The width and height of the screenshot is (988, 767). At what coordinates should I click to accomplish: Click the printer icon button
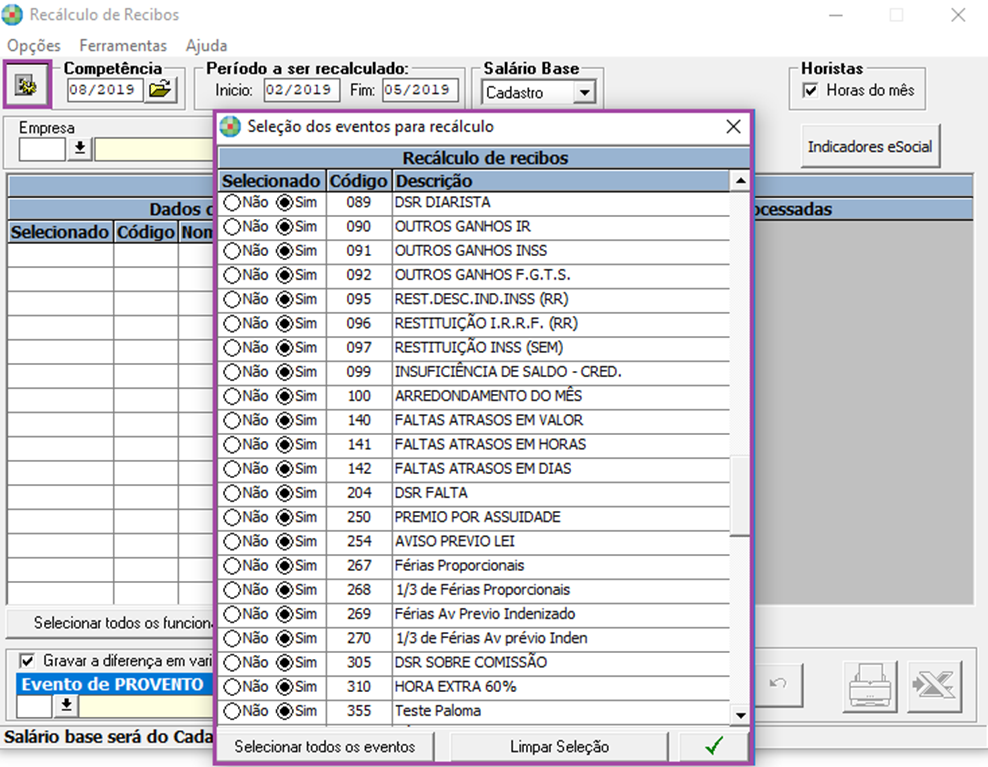870,686
